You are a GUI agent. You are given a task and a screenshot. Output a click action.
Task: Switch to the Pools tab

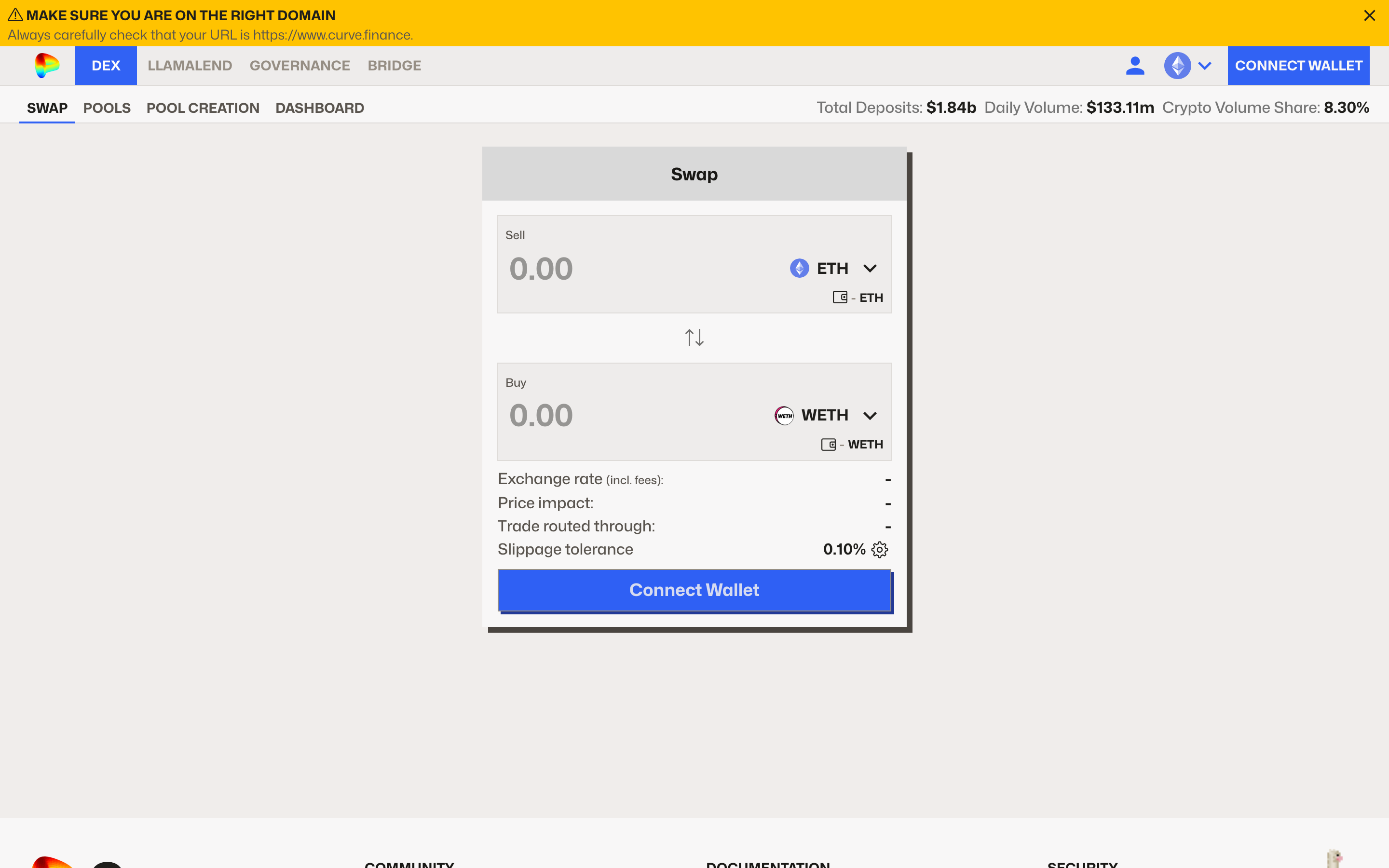tap(107, 108)
